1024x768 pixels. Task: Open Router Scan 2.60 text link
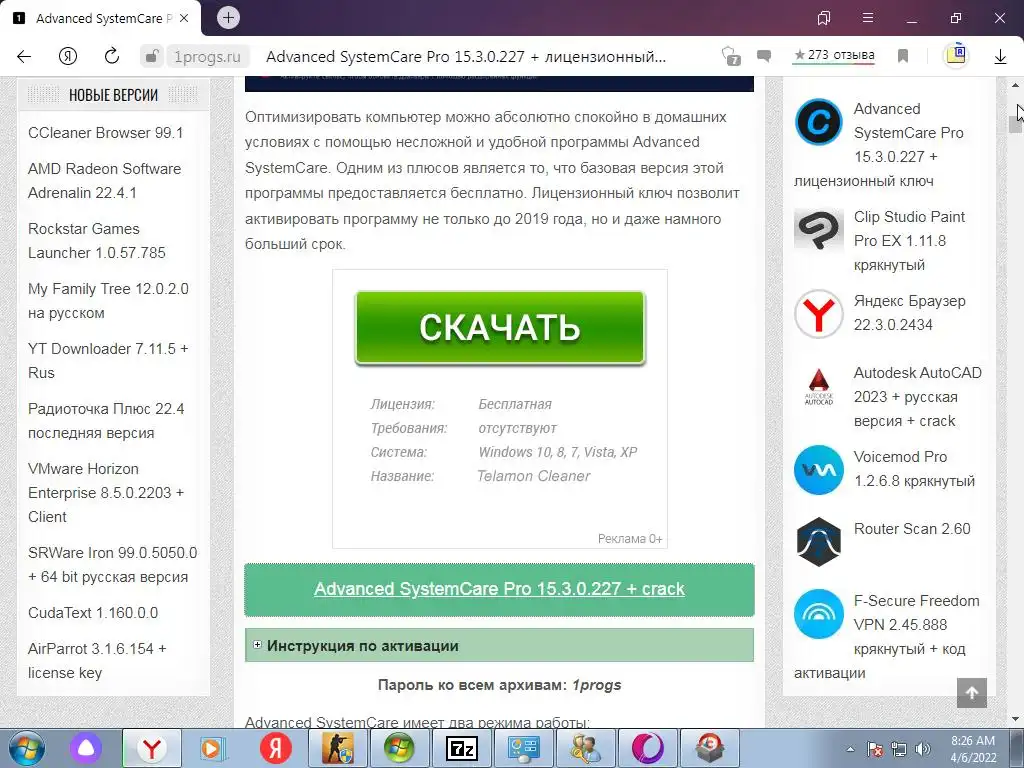912,529
